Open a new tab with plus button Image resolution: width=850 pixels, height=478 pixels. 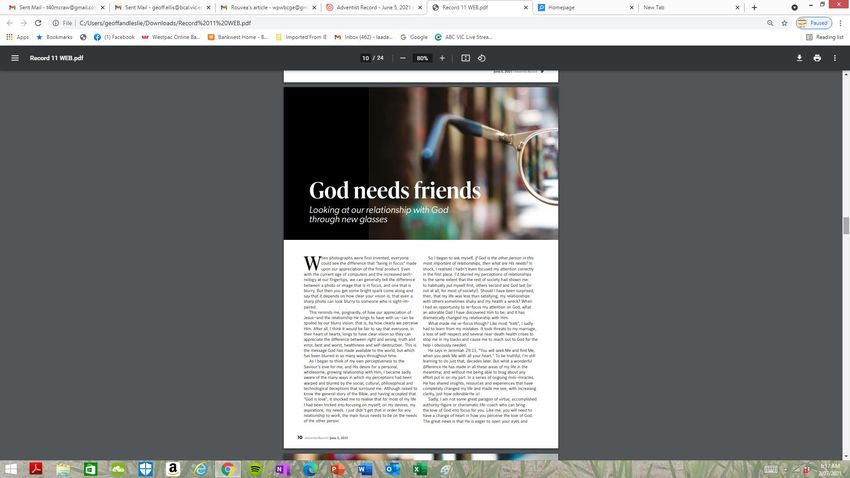tap(754, 8)
